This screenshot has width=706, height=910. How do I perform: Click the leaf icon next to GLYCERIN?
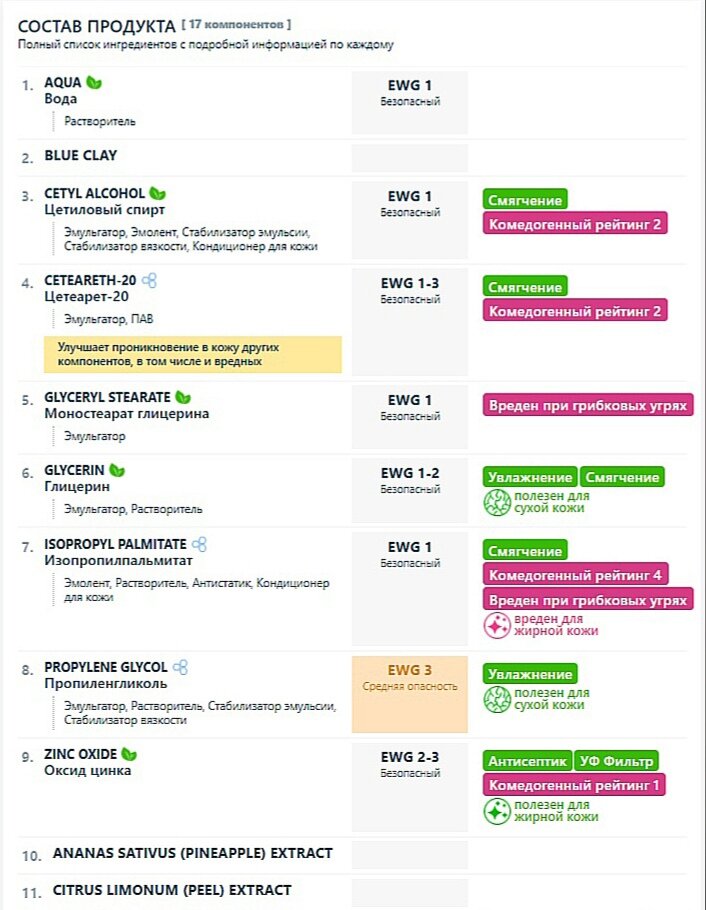[117, 470]
